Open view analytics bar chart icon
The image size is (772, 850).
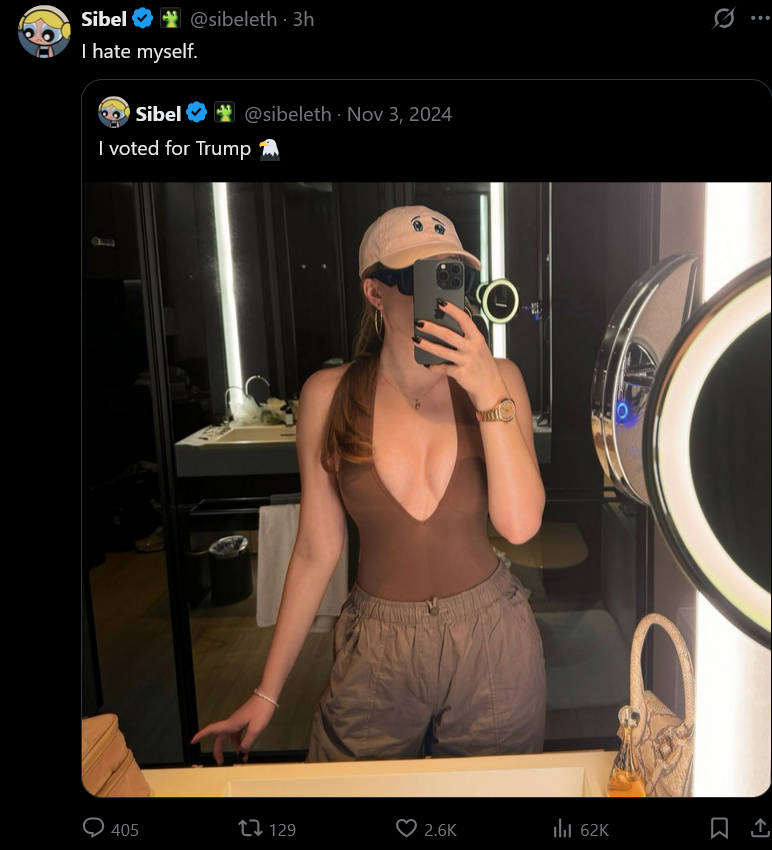(x=562, y=829)
